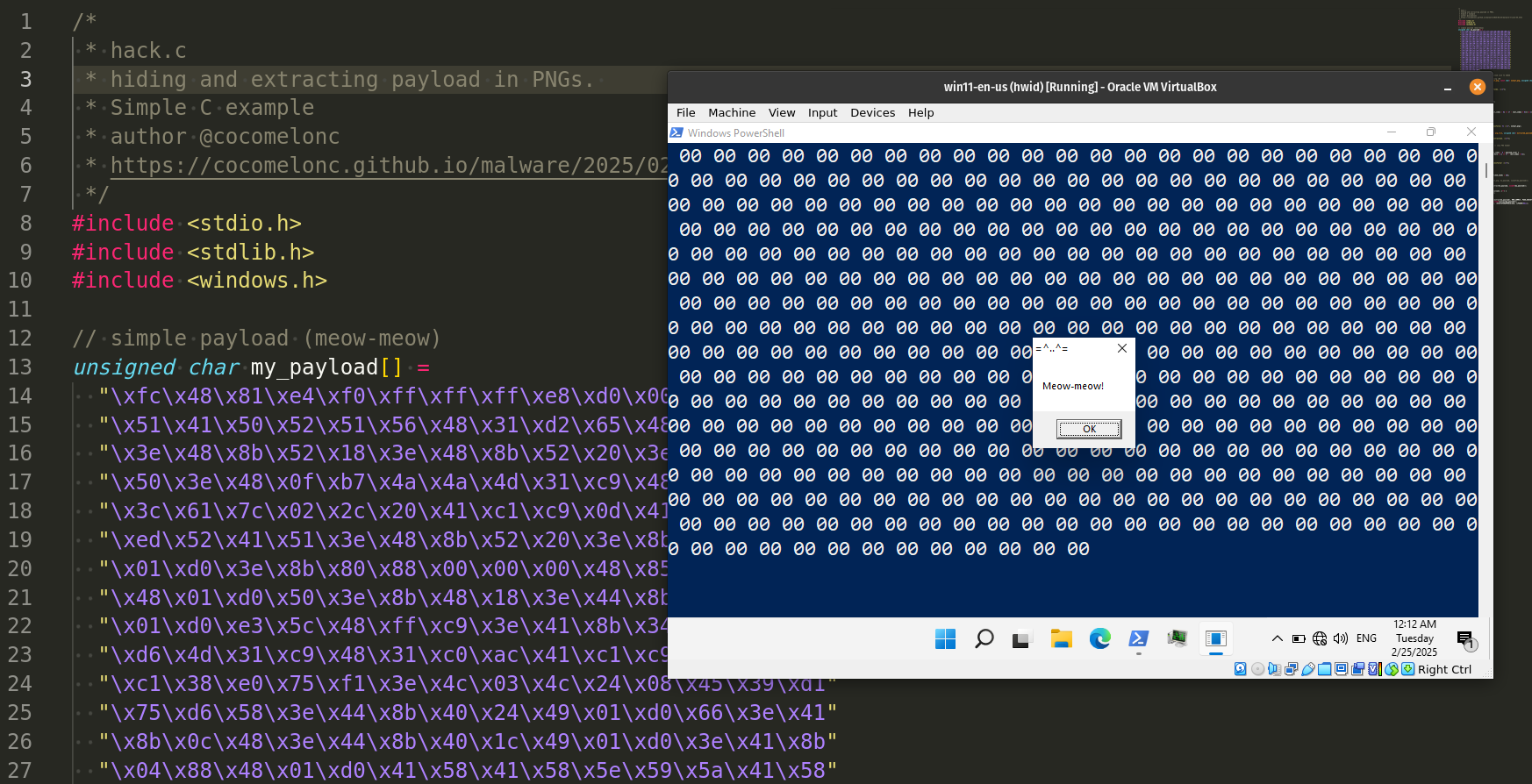This screenshot has height=784, width=1532.
Task: Click the VirtualBox mouse integration indicator
Action: pos(1392,669)
